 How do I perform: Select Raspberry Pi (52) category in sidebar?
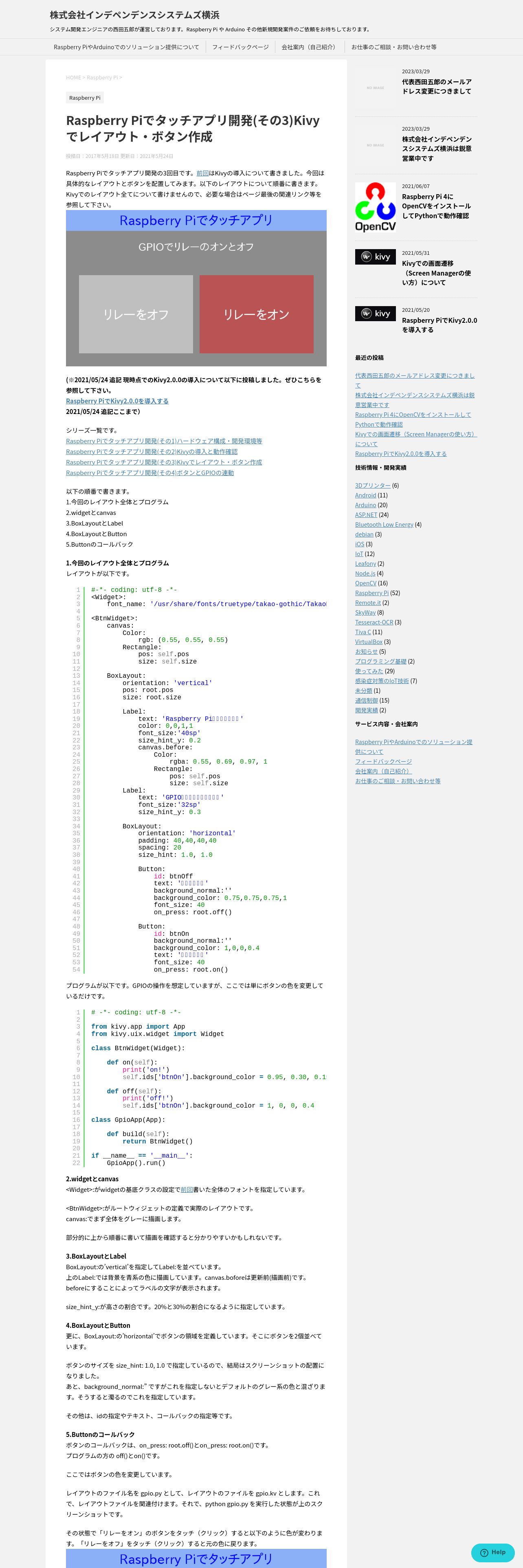click(371, 593)
